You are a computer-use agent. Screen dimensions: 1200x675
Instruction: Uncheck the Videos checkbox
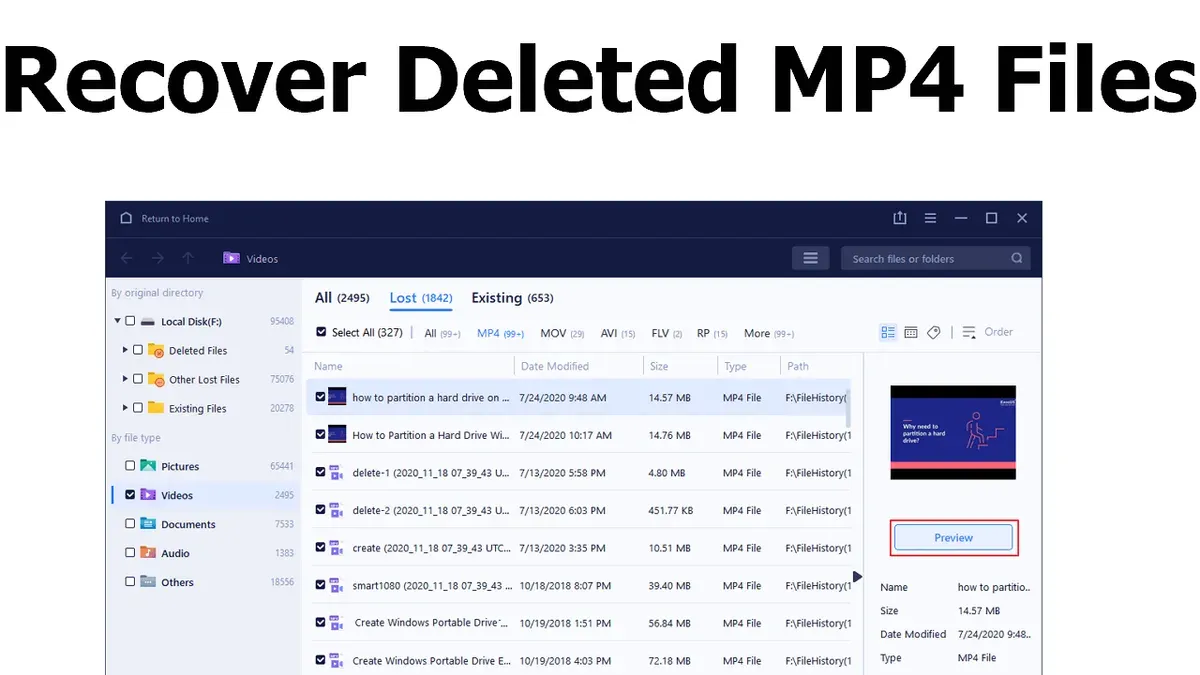130,495
